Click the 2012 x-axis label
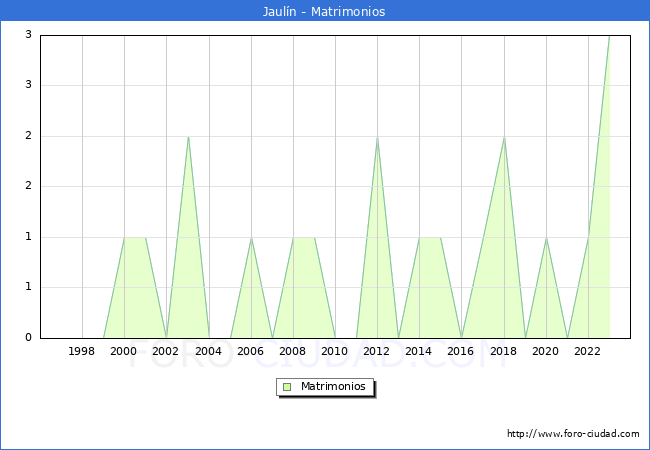 tap(376, 351)
